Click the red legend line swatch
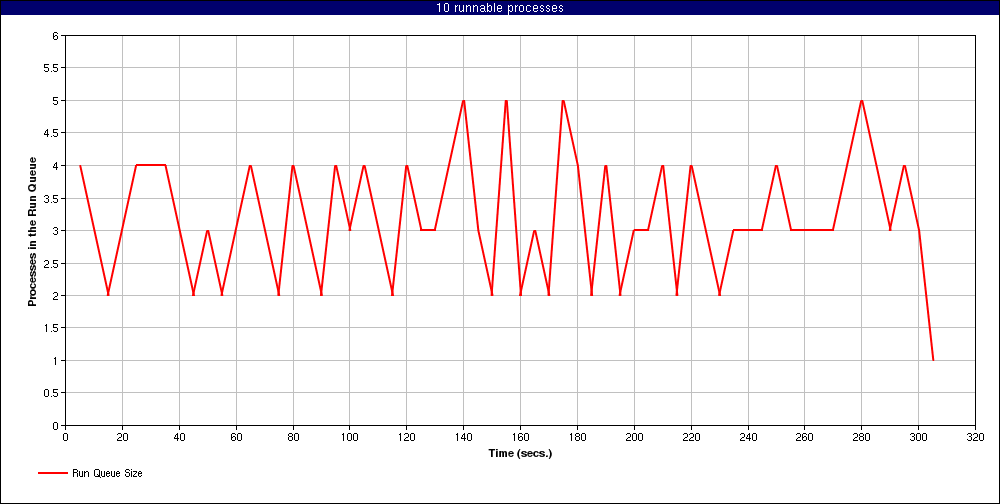This screenshot has width=1000, height=504. click(52, 473)
